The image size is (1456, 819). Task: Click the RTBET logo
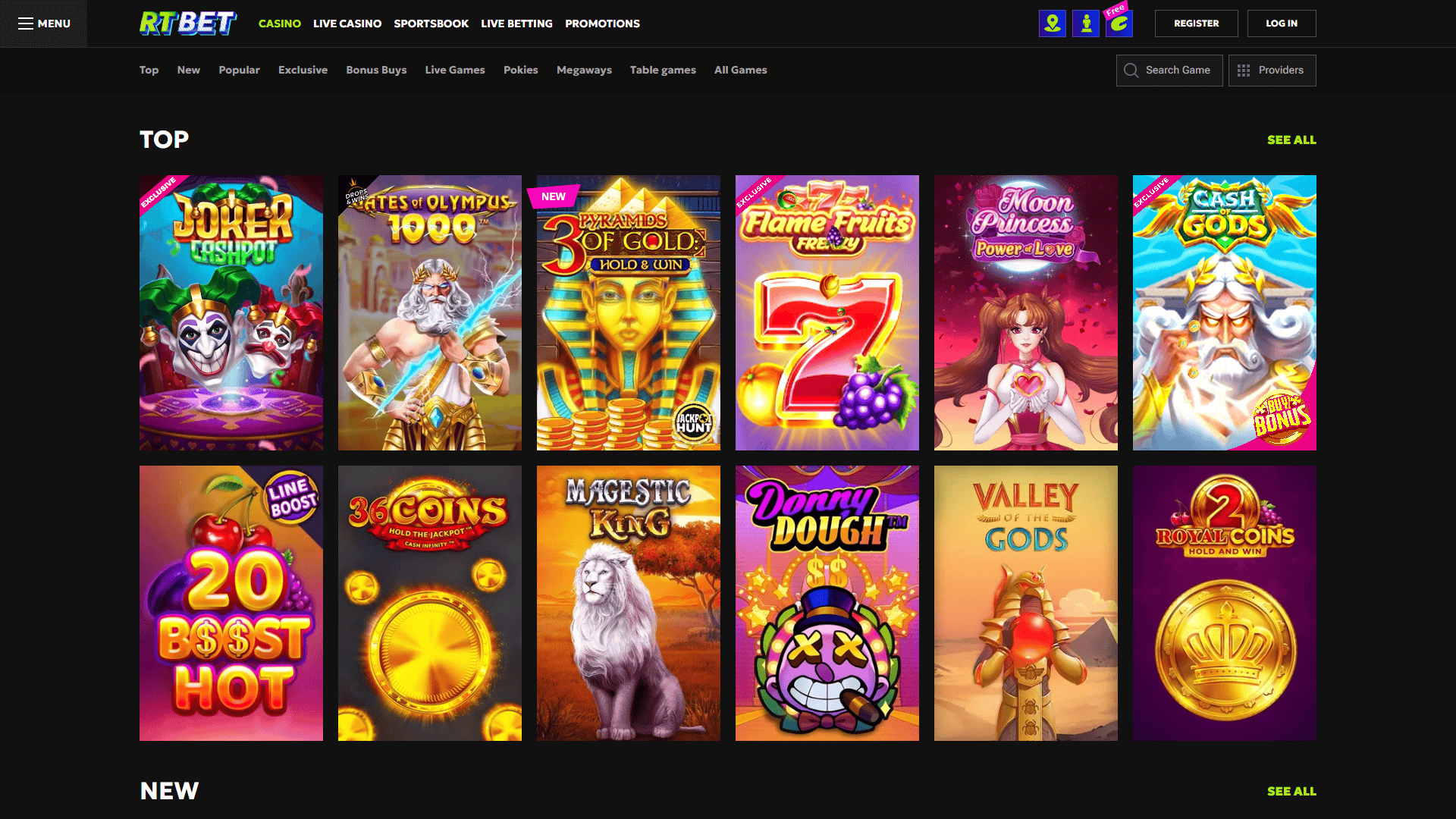[188, 24]
